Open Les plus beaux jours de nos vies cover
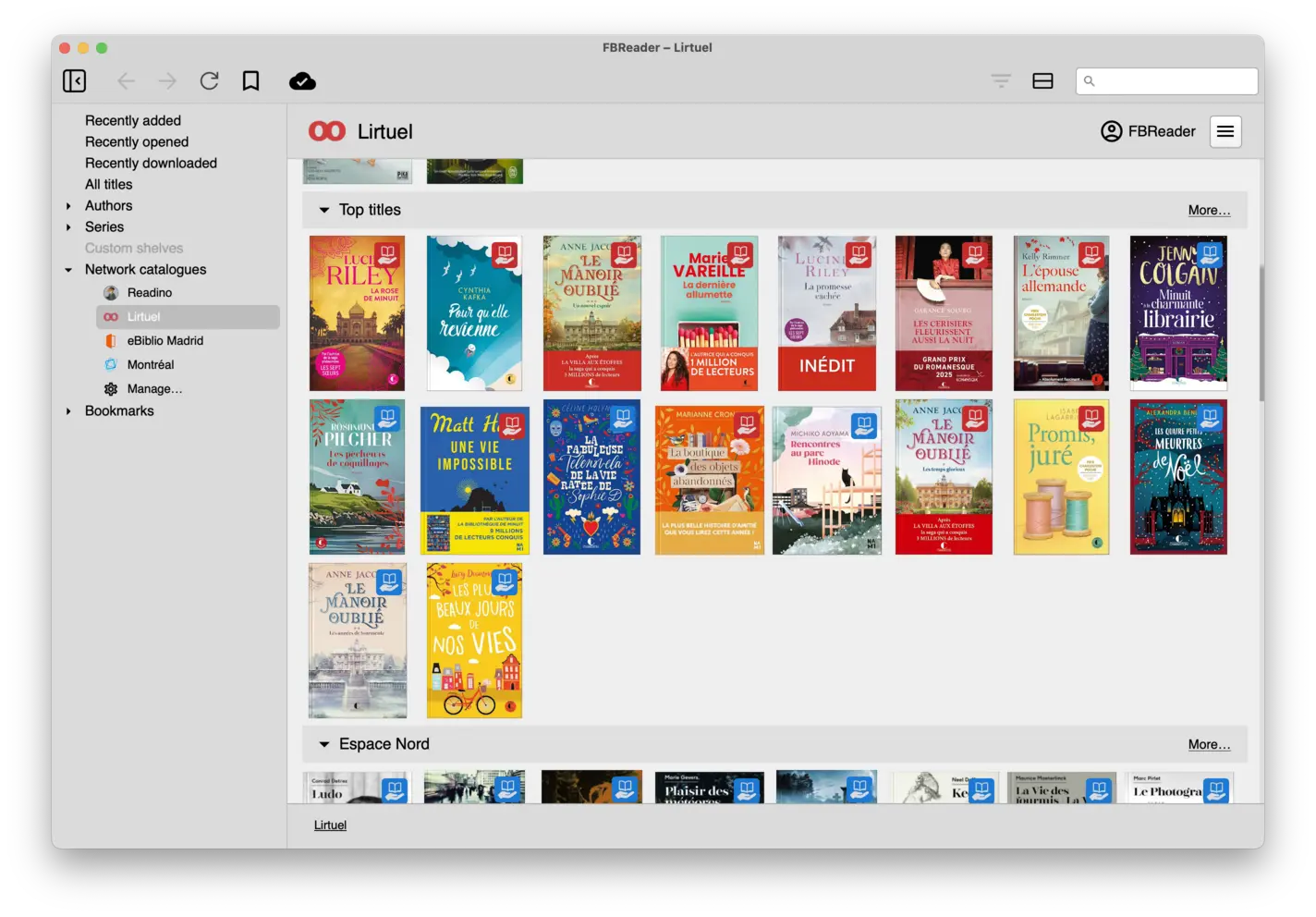Screen dimensions: 1316x917 coord(474,641)
